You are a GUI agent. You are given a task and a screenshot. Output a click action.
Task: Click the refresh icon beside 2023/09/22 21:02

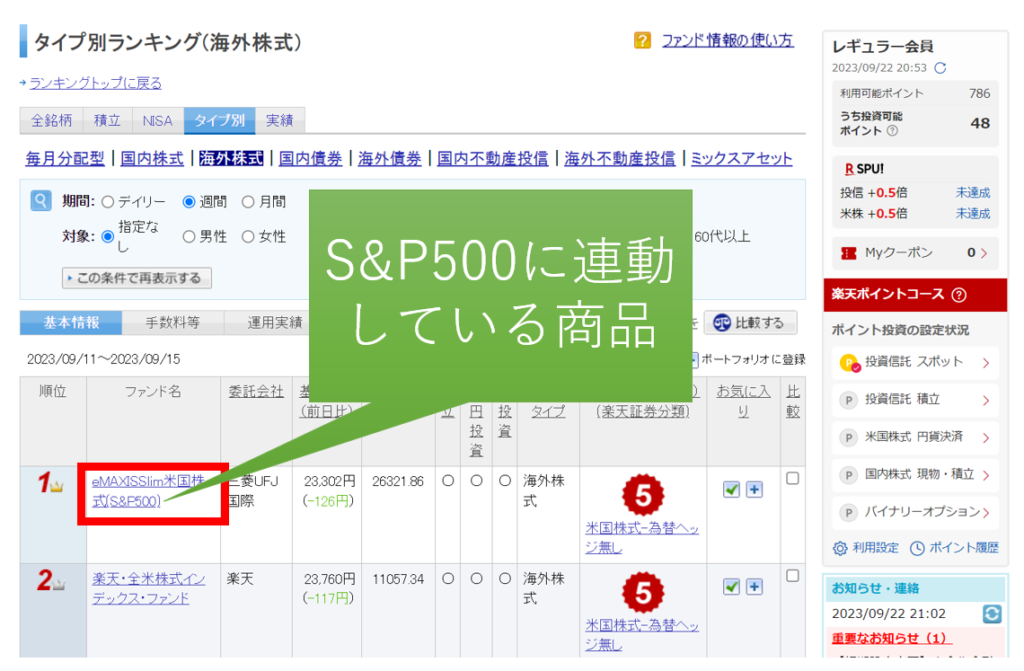point(991,614)
